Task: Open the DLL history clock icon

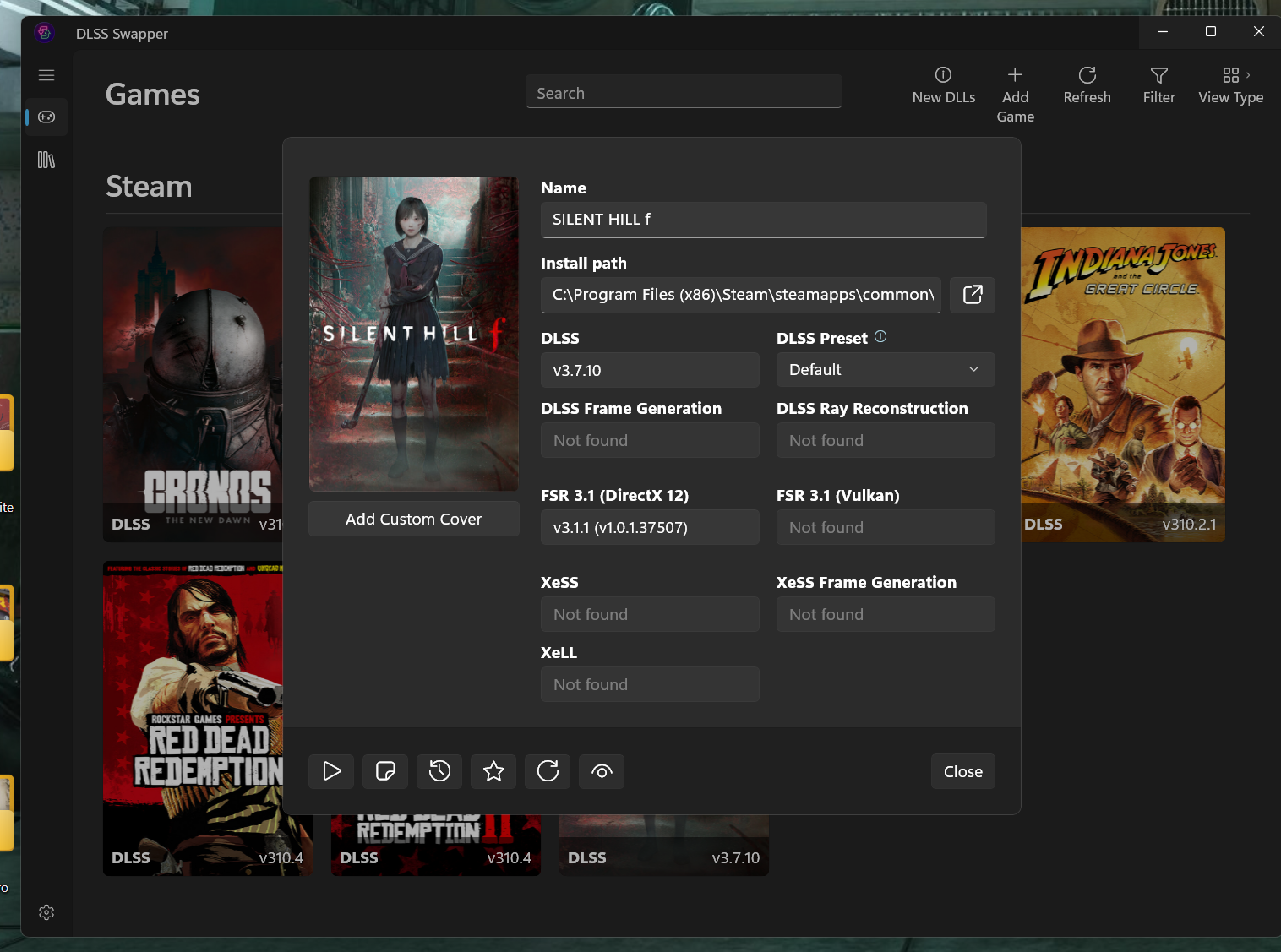Action: point(439,771)
